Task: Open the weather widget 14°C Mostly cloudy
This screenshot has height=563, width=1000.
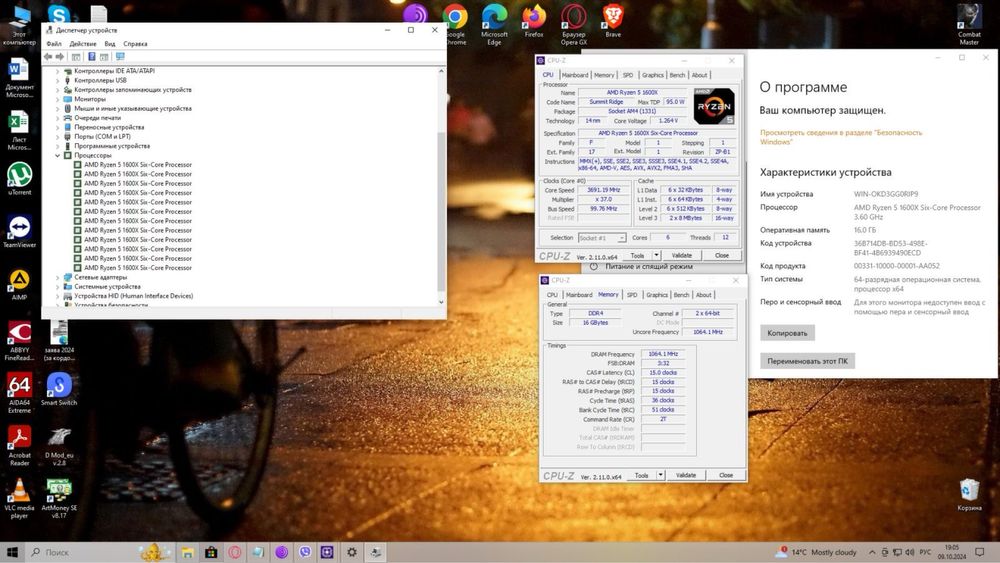Action: tap(816, 552)
